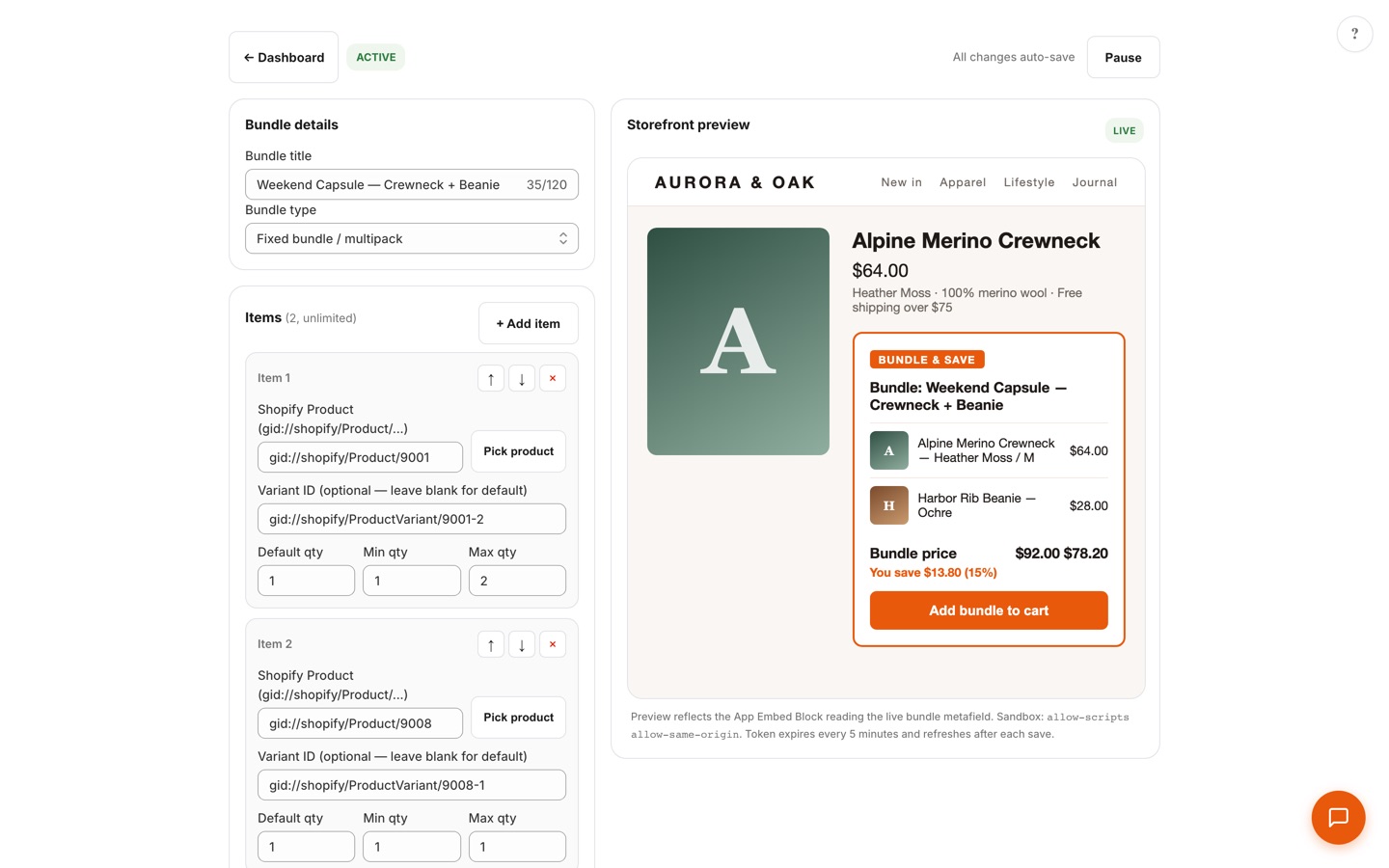
Task: Edit Item 1 Min qty field
Action: click(412, 581)
